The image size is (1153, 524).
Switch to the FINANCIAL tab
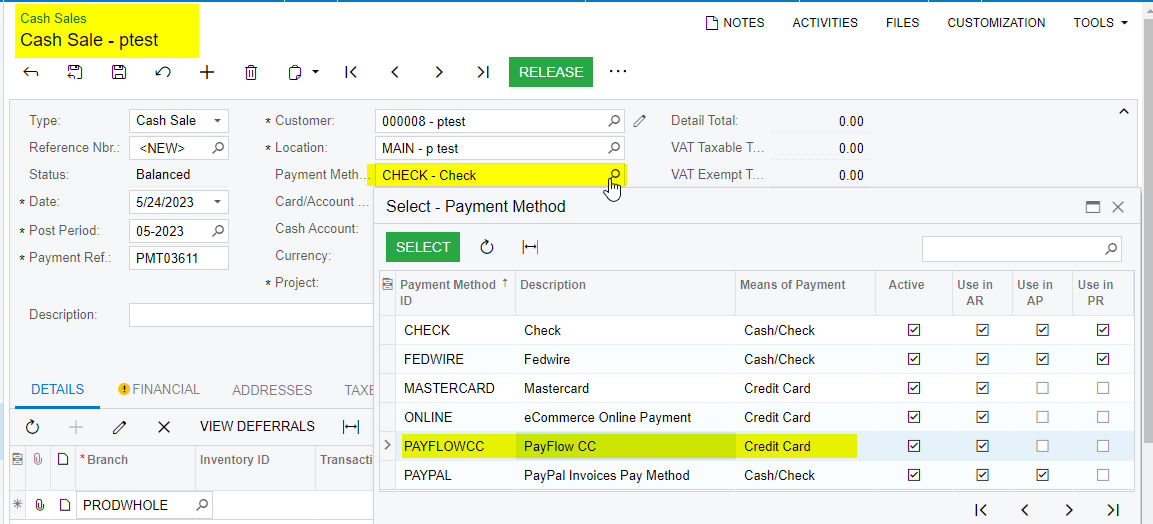click(159, 390)
